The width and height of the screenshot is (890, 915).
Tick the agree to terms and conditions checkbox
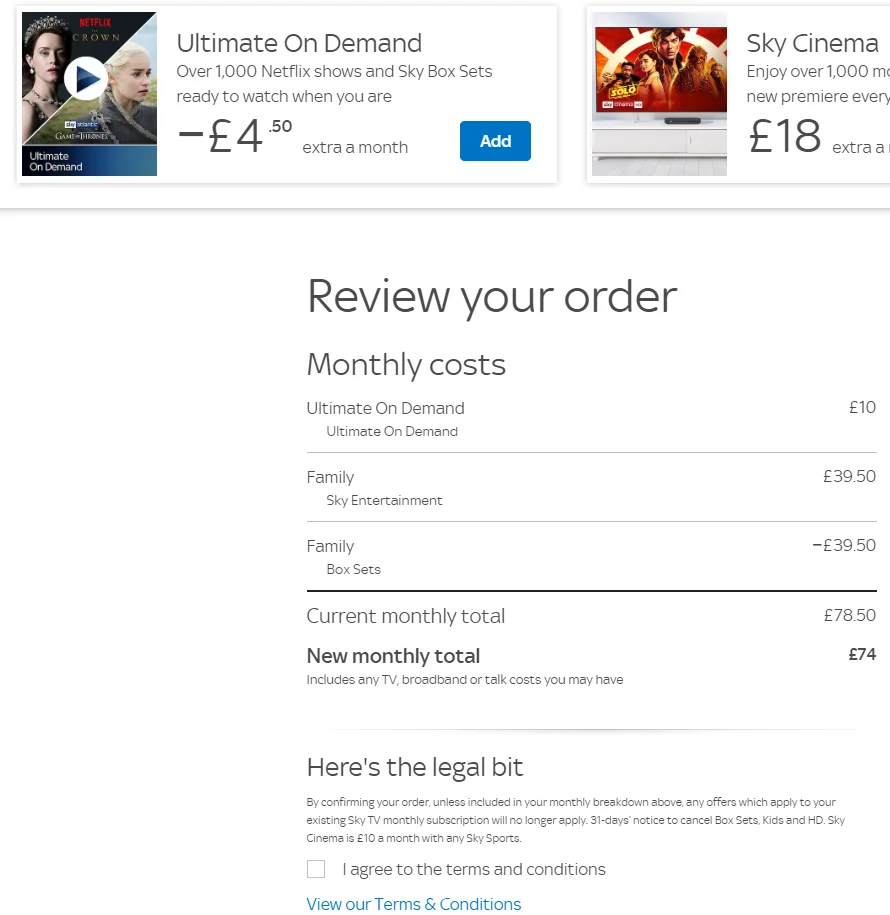[x=316, y=869]
